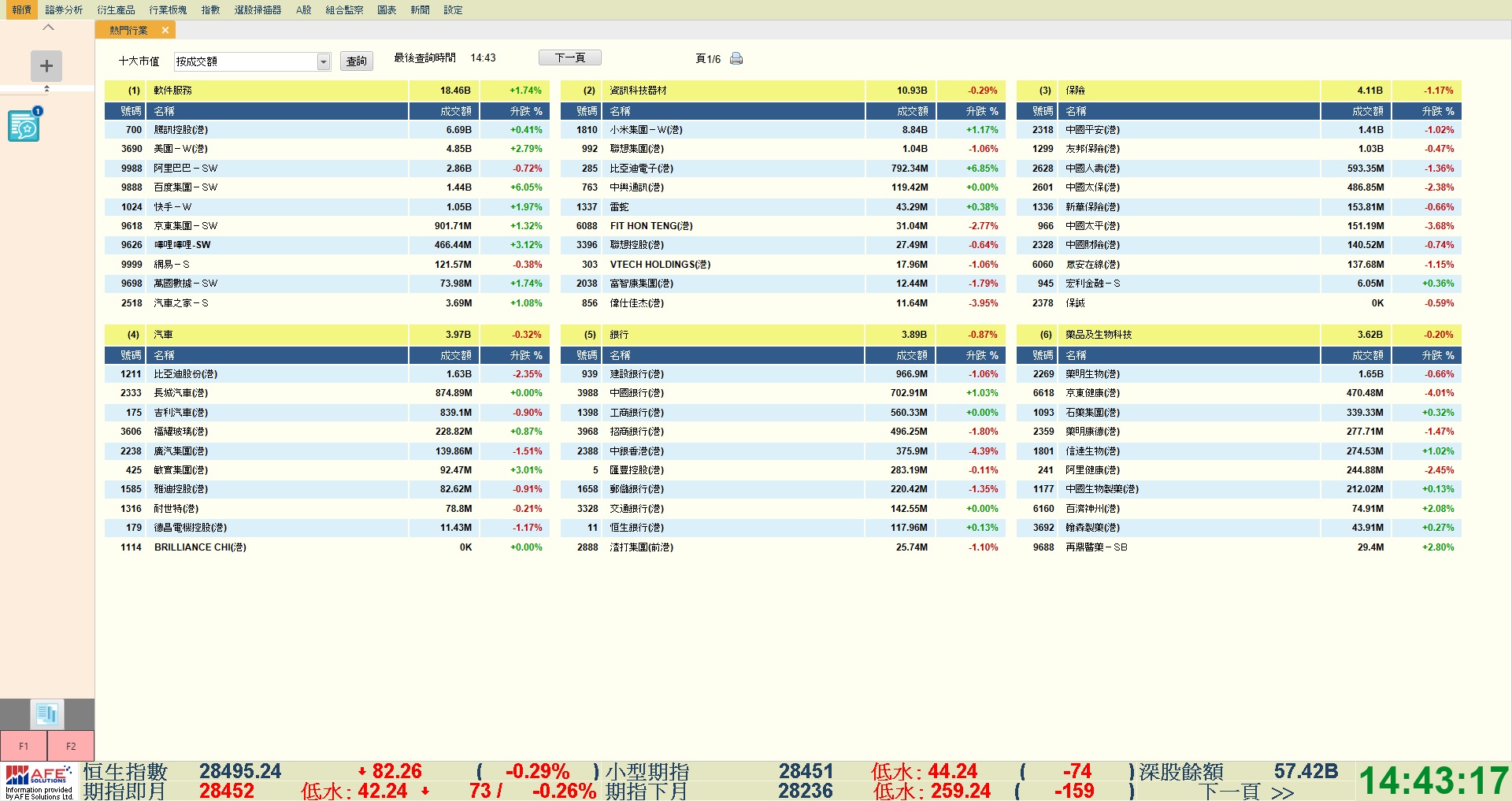Click stock row 700 騰訊控股
The width and height of the screenshot is (1512, 801).
click(x=327, y=130)
